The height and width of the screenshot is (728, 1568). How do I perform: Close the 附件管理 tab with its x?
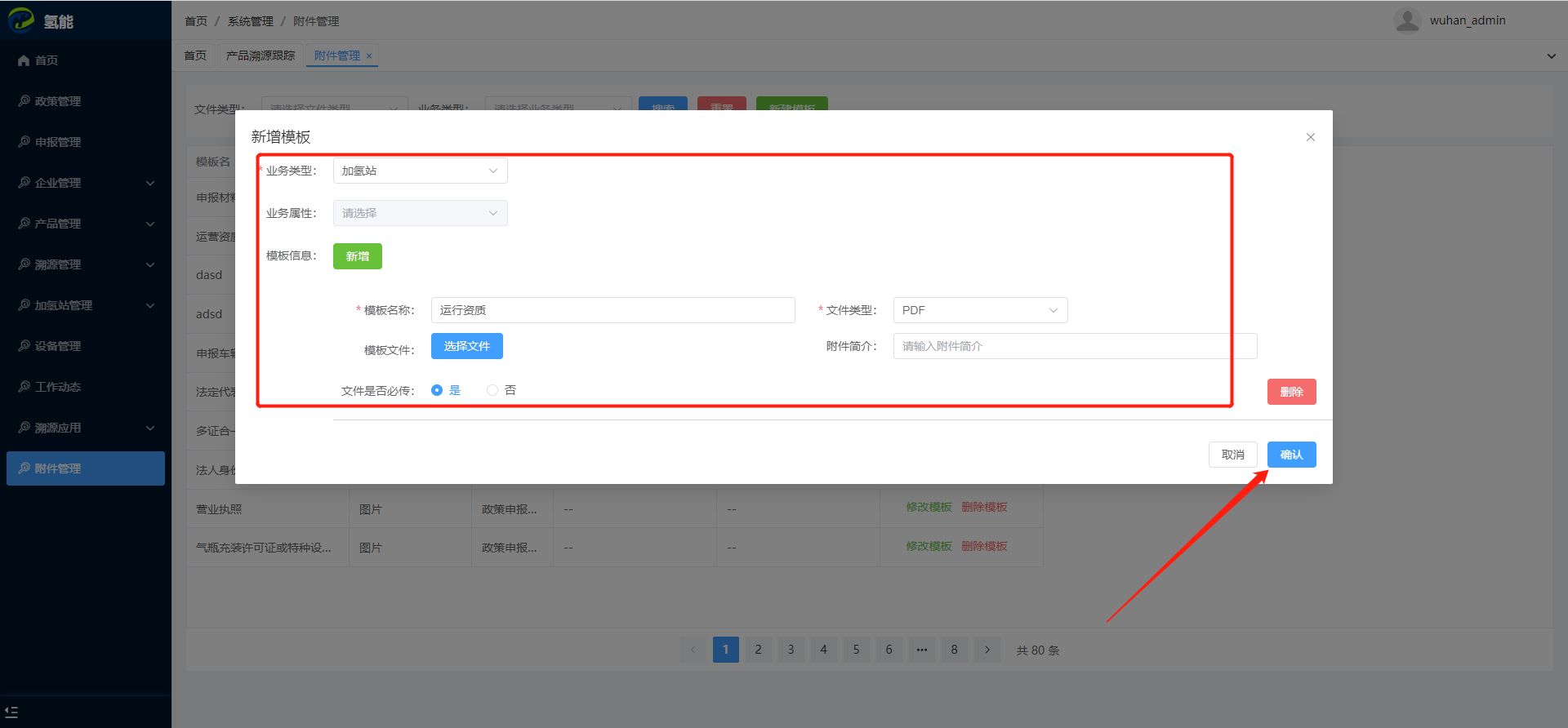tap(369, 56)
